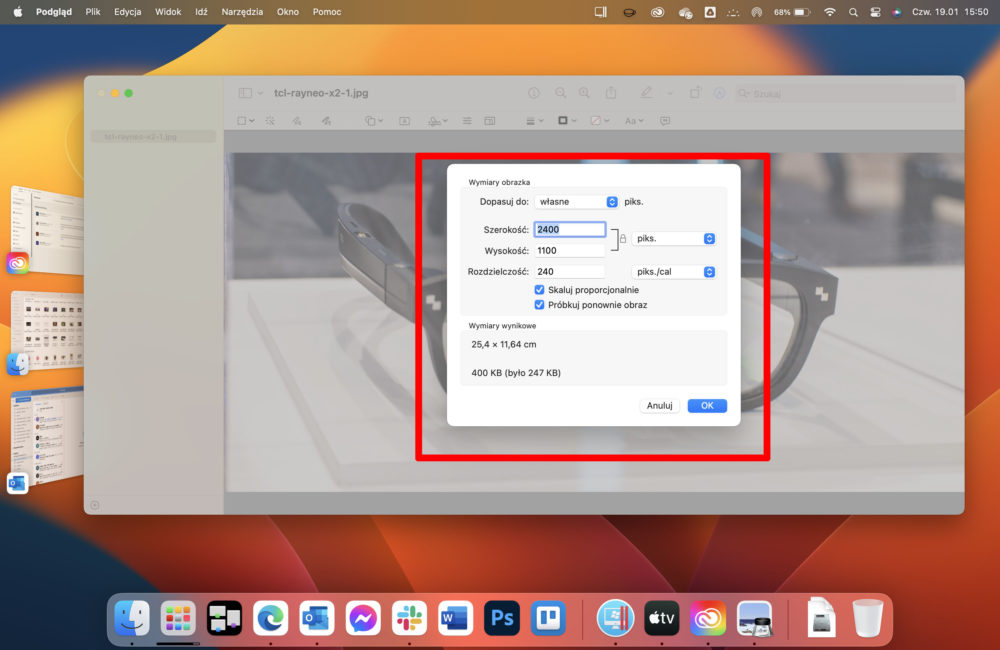1000x650 pixels.
Task: Click the Anuluj button
Action: click(x=659, y=406)
